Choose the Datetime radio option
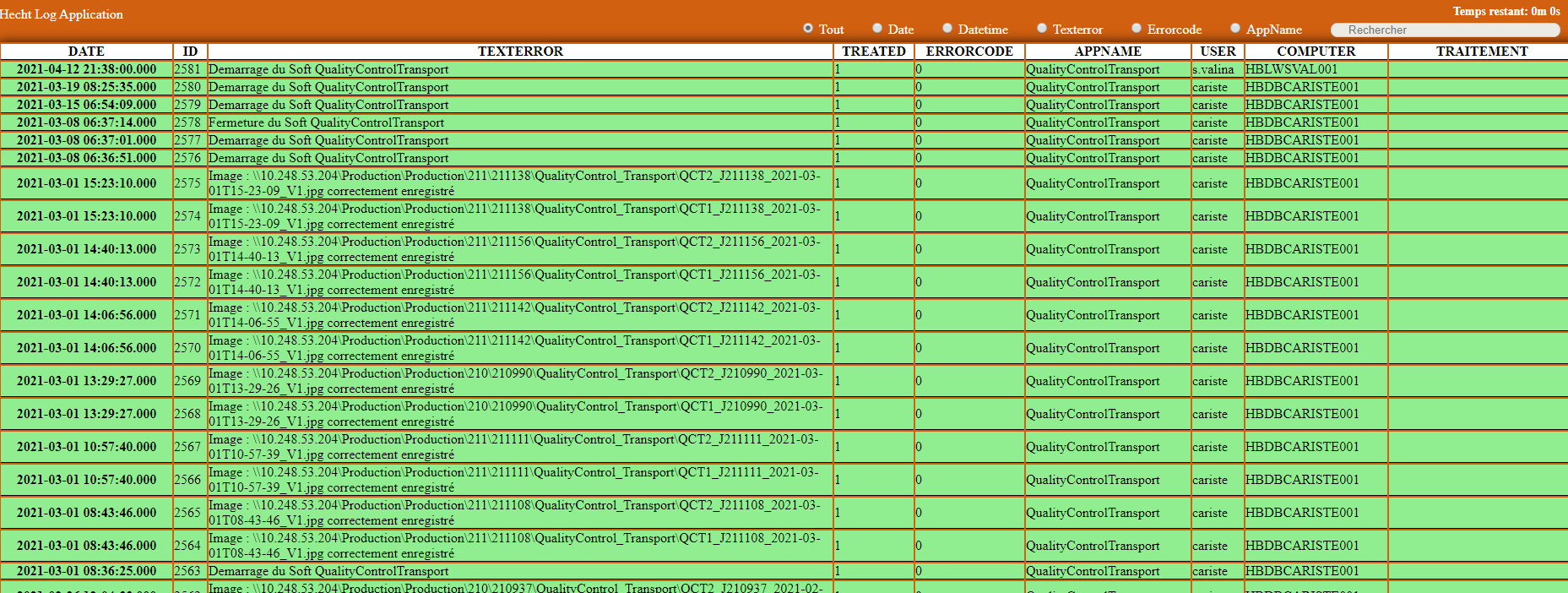 click(x=947, y=29)
